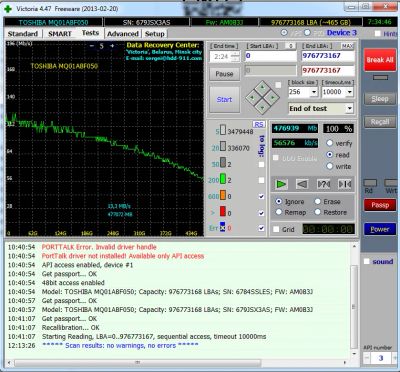400x372 pixels.
Task: Select the random seek scan icon
Action: click(x=323, y=184)
